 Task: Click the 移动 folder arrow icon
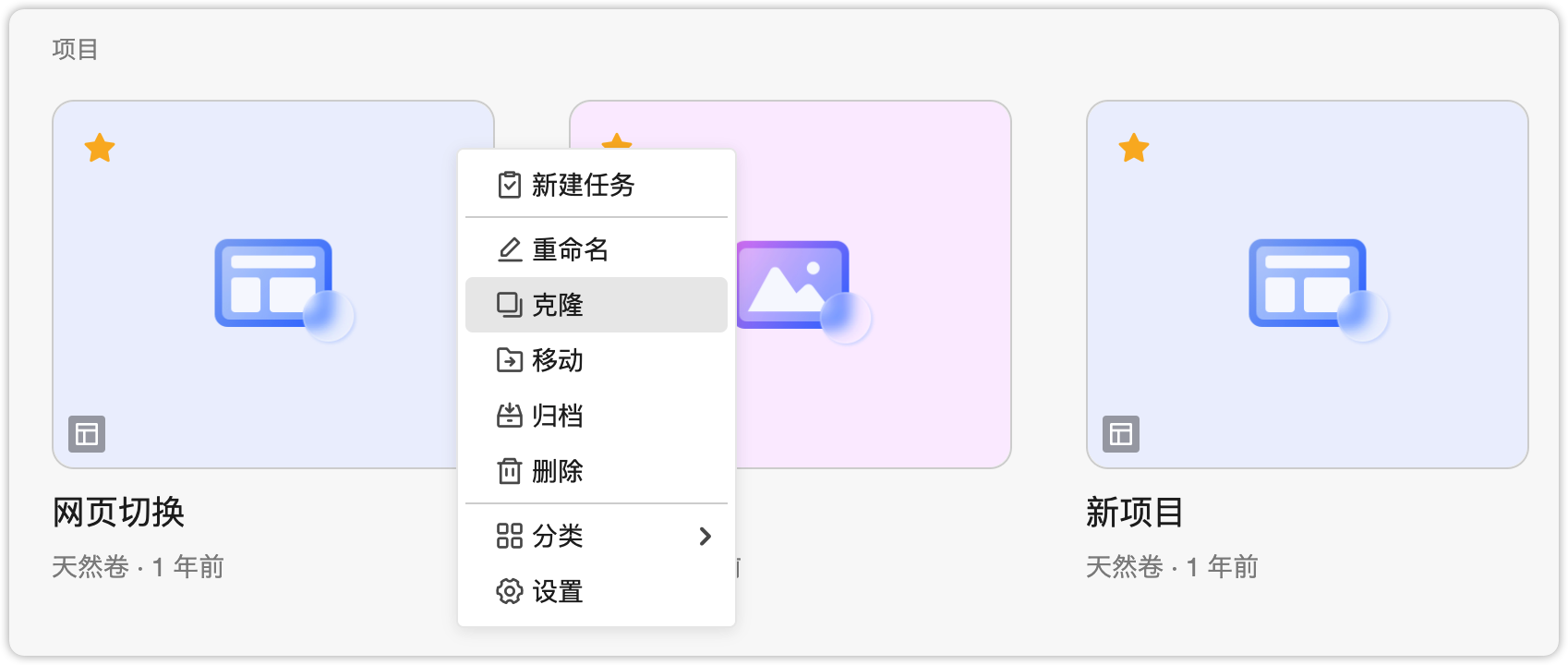[509, 360]
